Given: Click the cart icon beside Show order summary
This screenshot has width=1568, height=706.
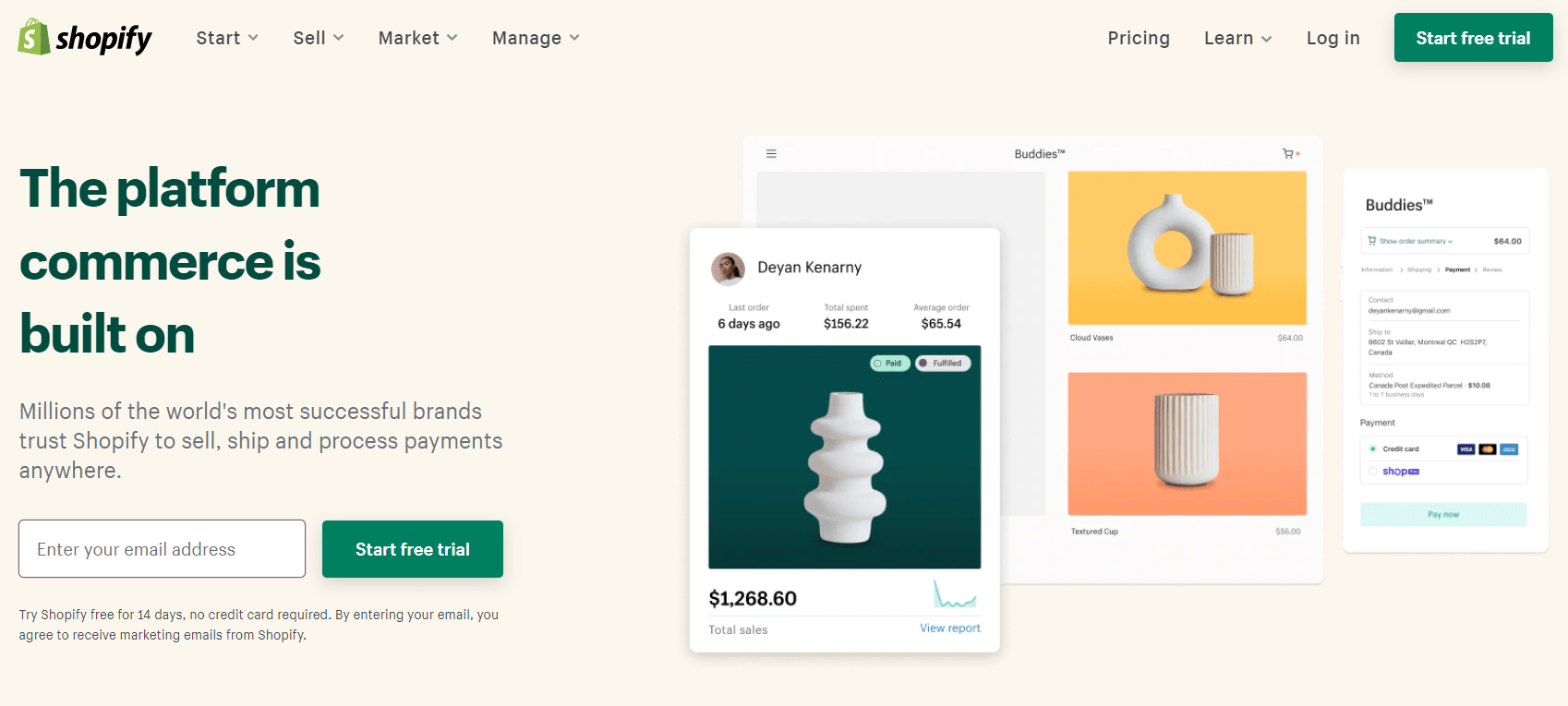Looking at the screenshot, I should pyautogui.click(x=1371, y=241).
